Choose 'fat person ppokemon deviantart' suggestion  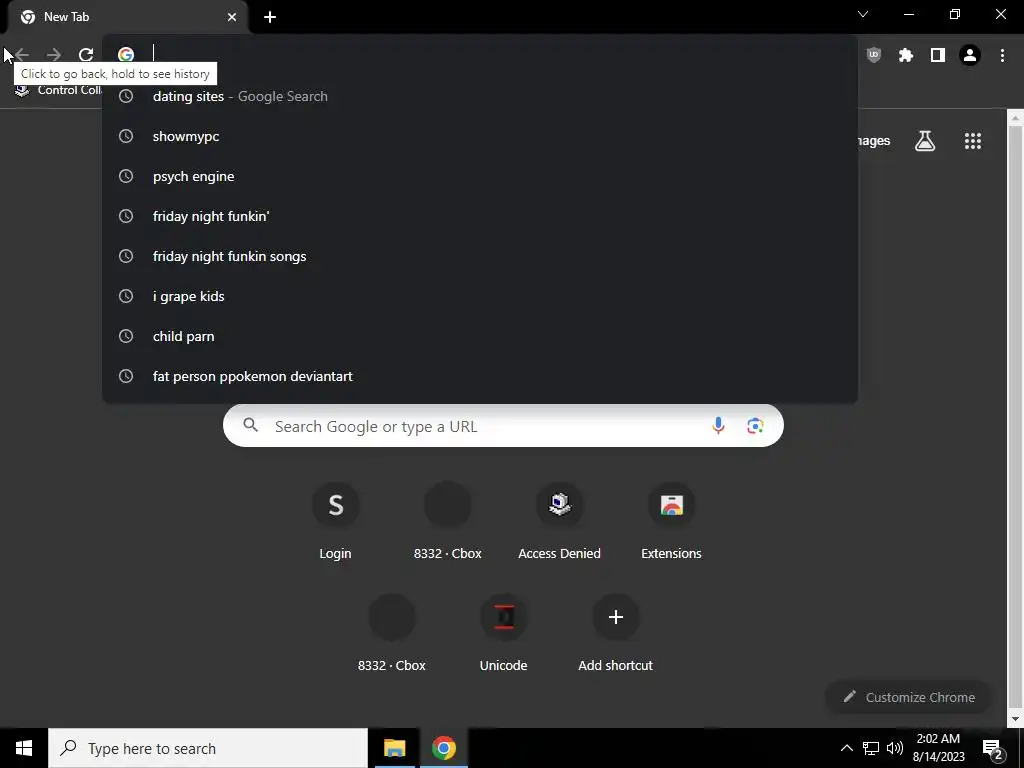click(480, 376)
